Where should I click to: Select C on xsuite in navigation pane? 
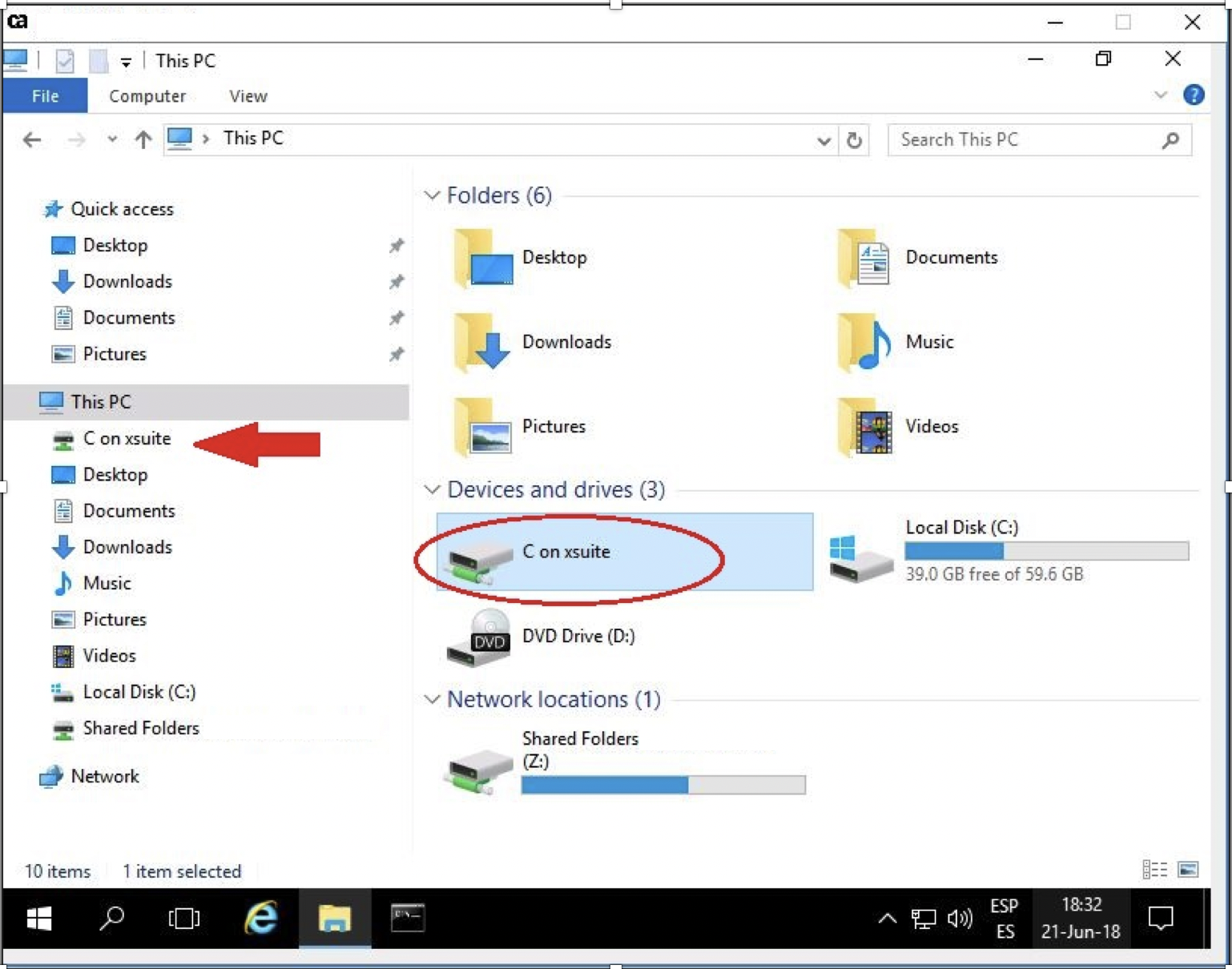pos(127,439)
